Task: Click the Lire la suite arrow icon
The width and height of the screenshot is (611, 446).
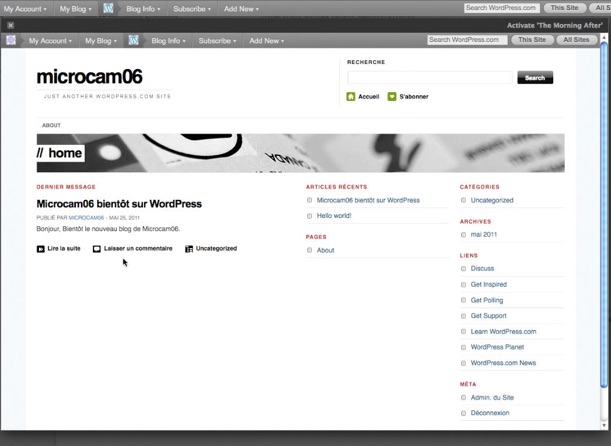Action: pos(41,249)
